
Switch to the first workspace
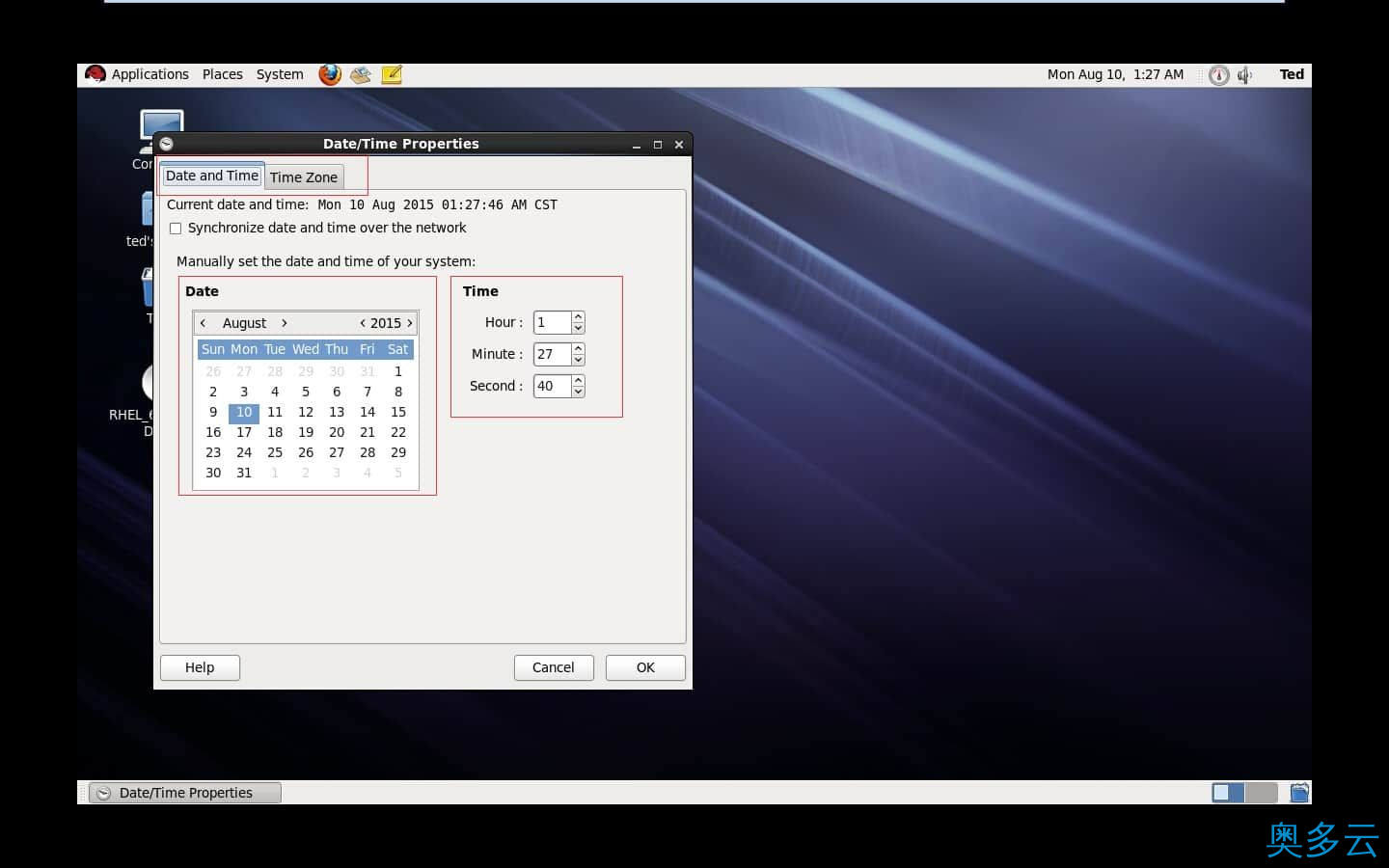pyautogui.click(x=1228, y=793)
